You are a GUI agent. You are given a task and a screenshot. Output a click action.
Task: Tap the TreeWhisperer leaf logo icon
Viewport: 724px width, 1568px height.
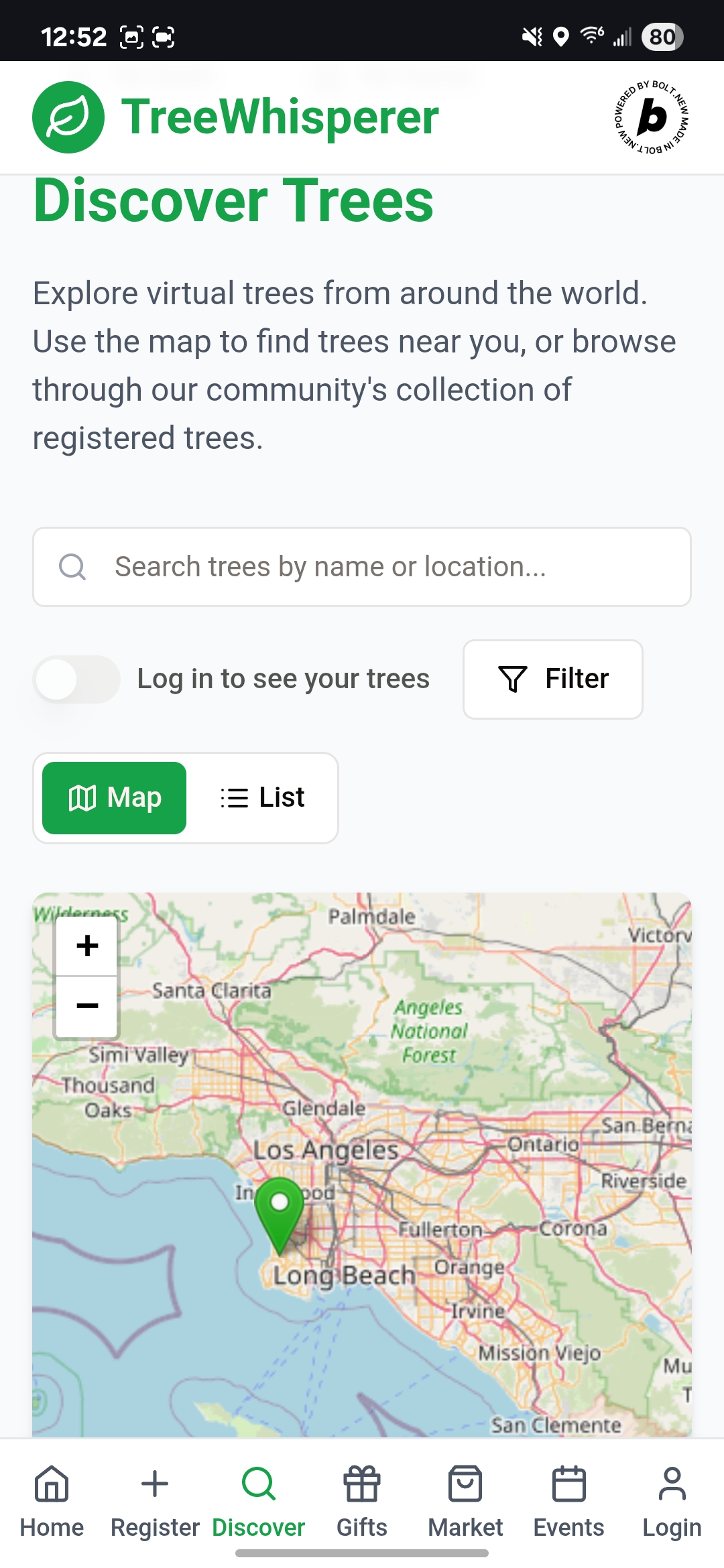tap(68, 117)
